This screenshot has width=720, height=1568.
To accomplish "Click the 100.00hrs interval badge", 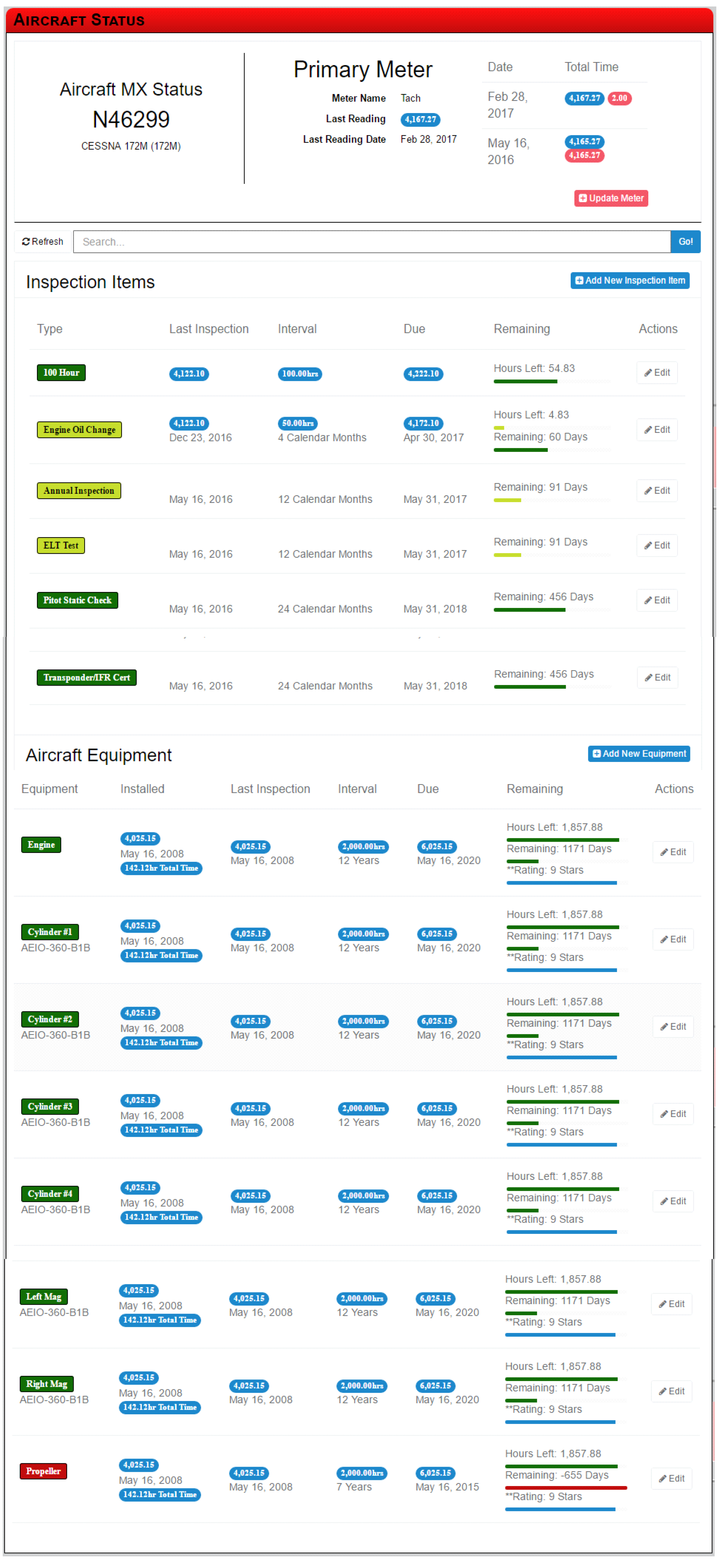I will click(x=300, y=374).
